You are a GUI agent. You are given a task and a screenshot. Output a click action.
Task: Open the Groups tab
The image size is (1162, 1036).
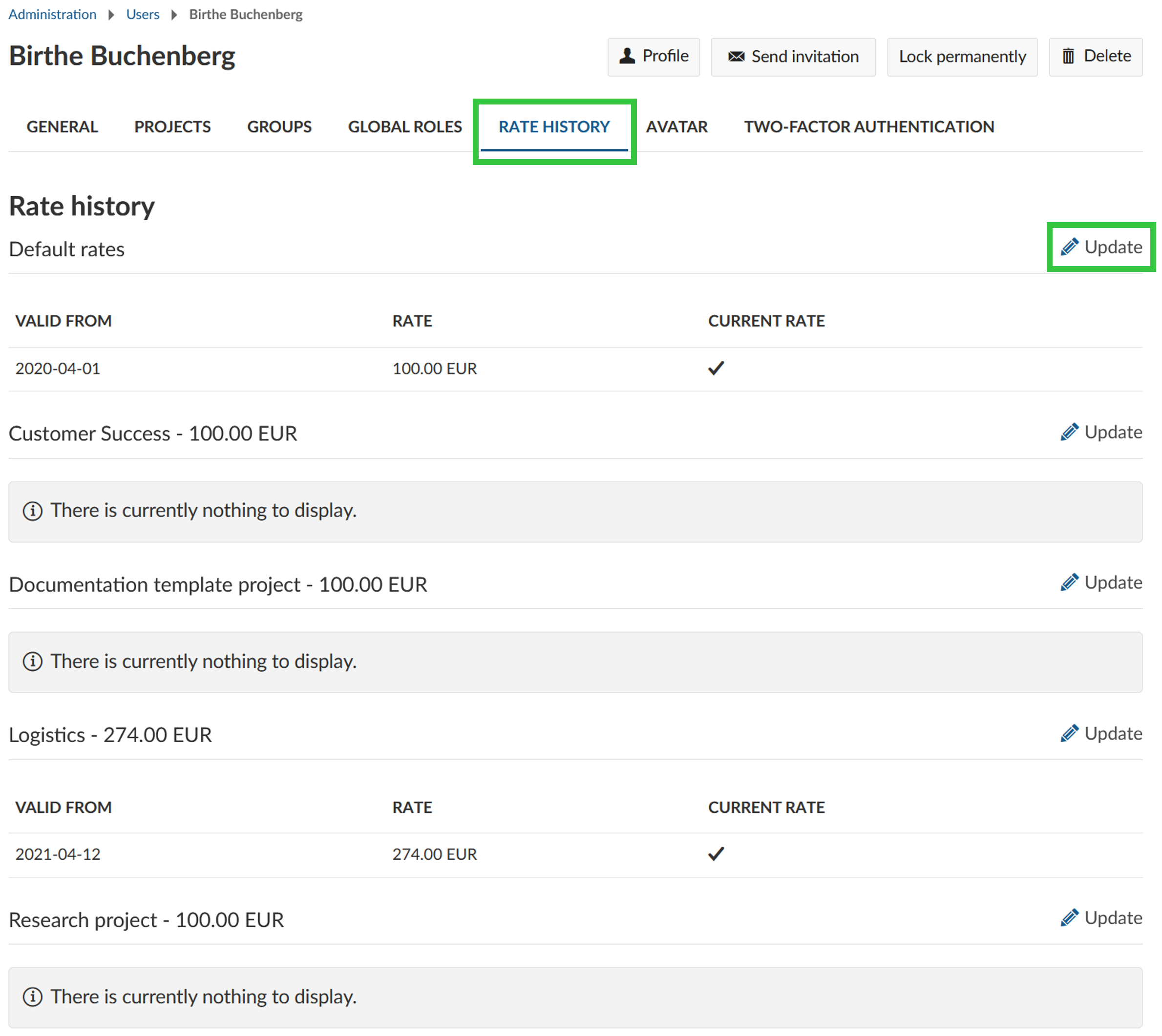point(280,126)
